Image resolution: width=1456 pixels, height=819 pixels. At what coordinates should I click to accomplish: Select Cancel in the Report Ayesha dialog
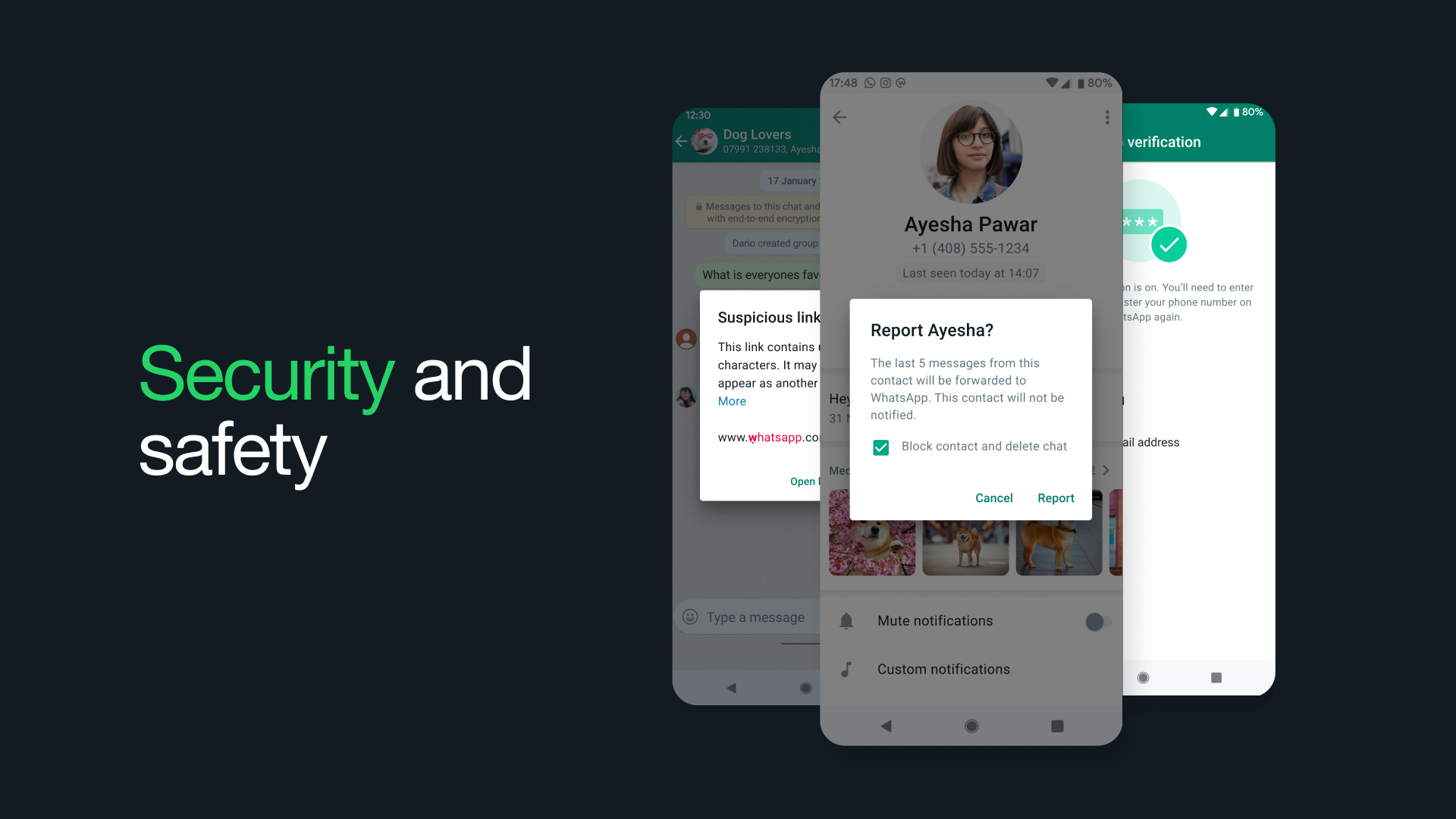(994, 498)
